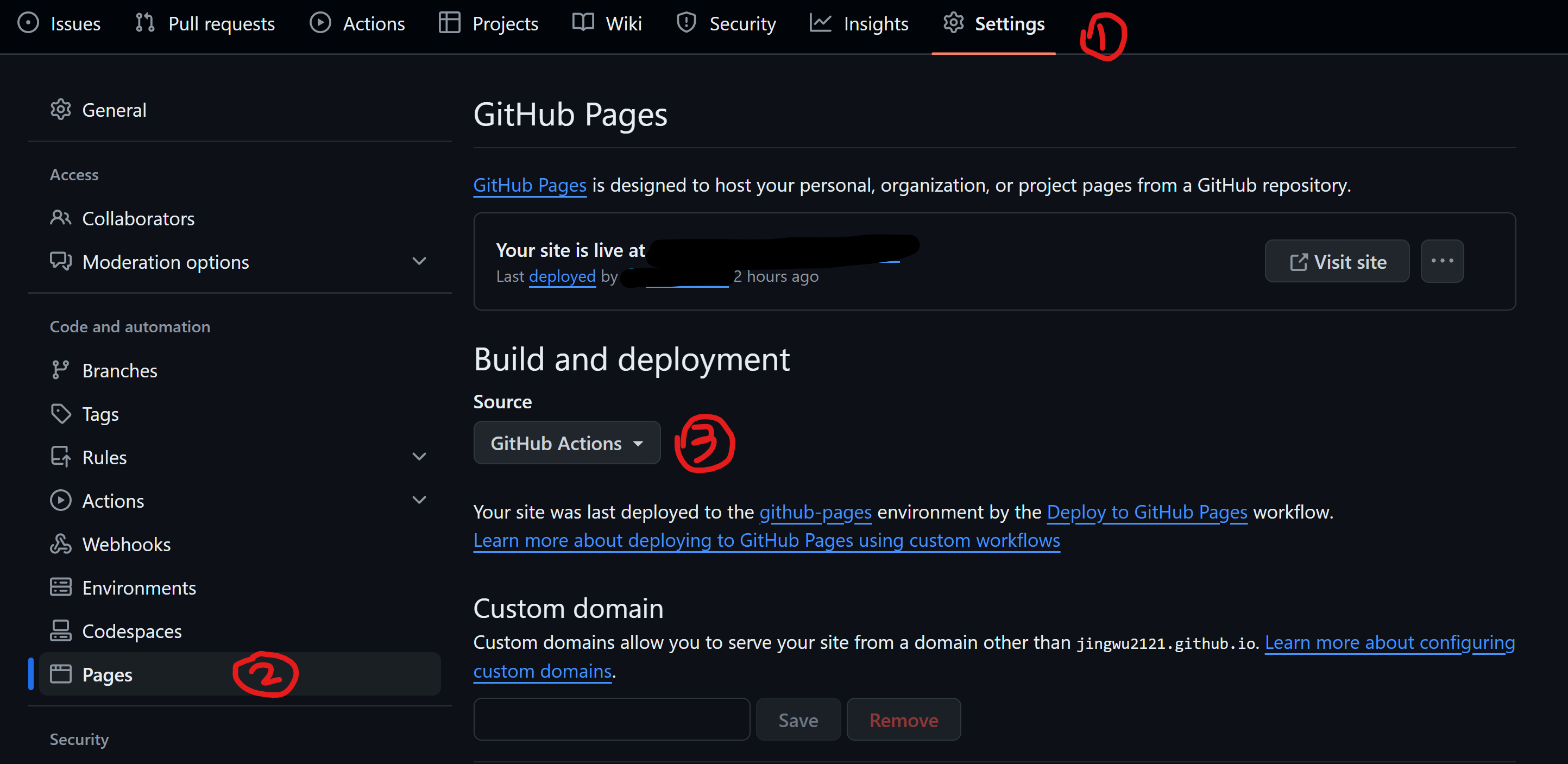Open the GitHub Actions source dropdown

[x=566, y=443]
